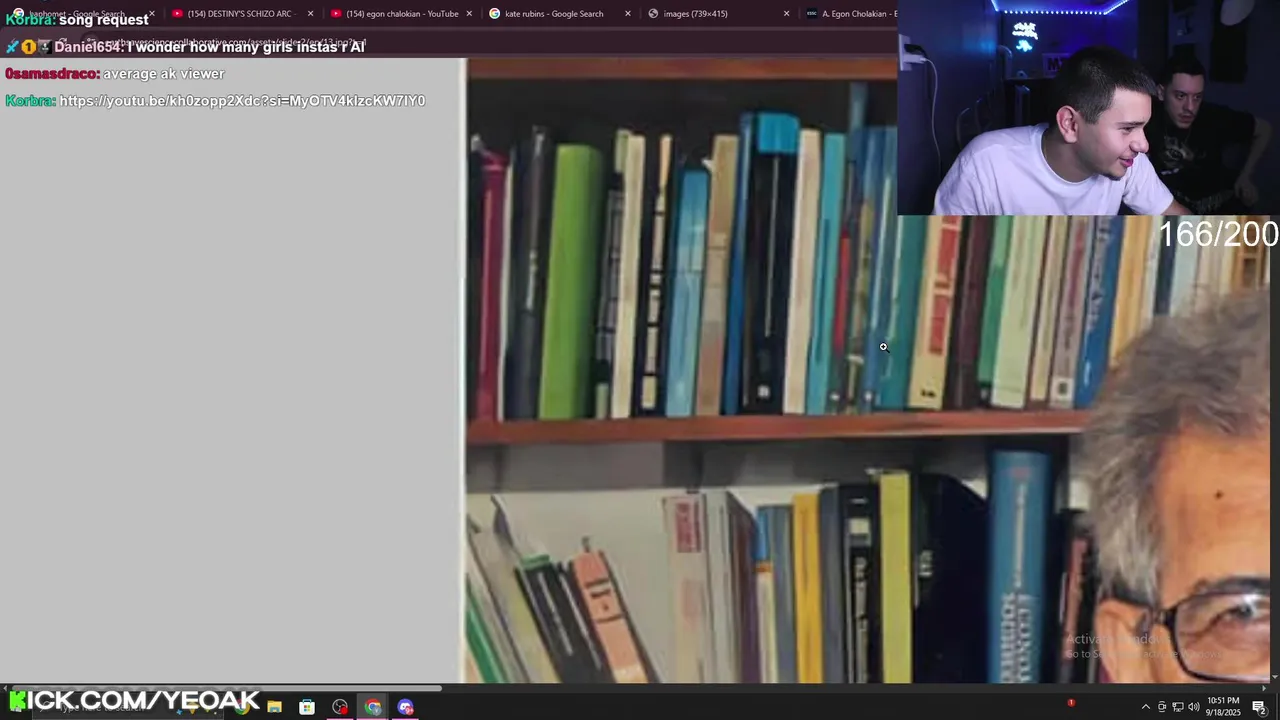Close the kate rubins Google Search tab

[x=628, y=14]
